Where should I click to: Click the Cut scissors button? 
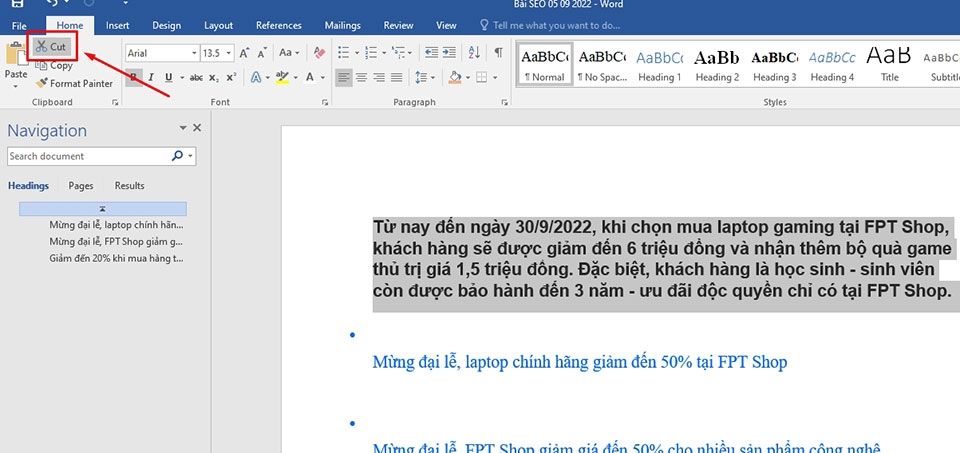click(50, 47)
